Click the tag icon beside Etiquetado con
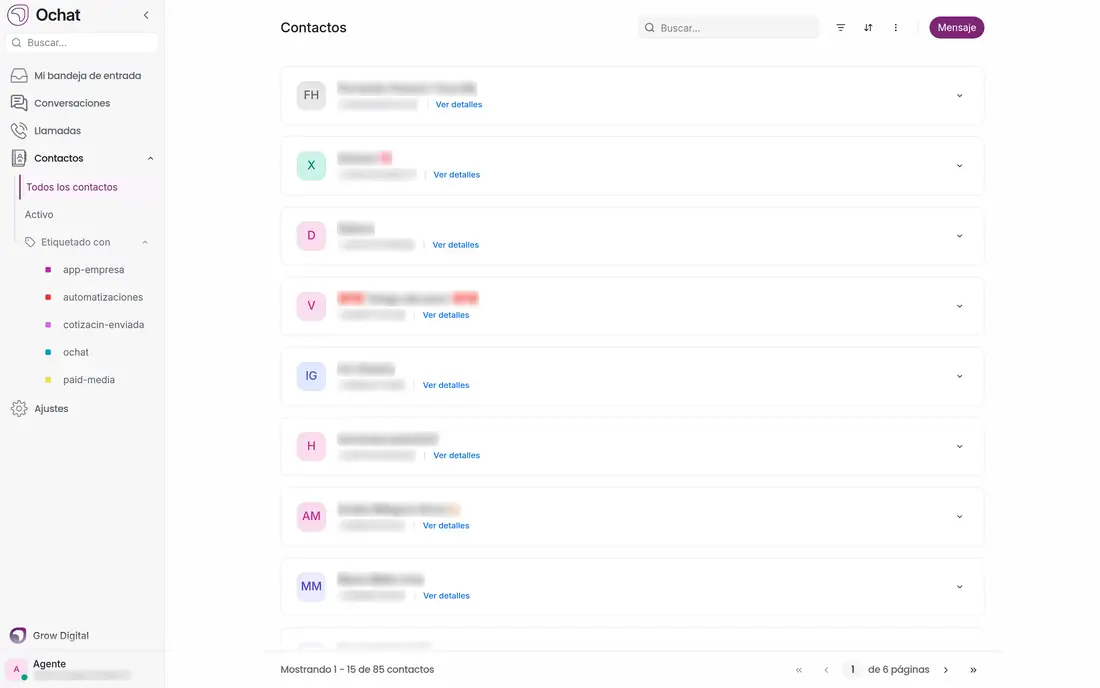This screenshot has width=1100, height=688. point(30,242)
